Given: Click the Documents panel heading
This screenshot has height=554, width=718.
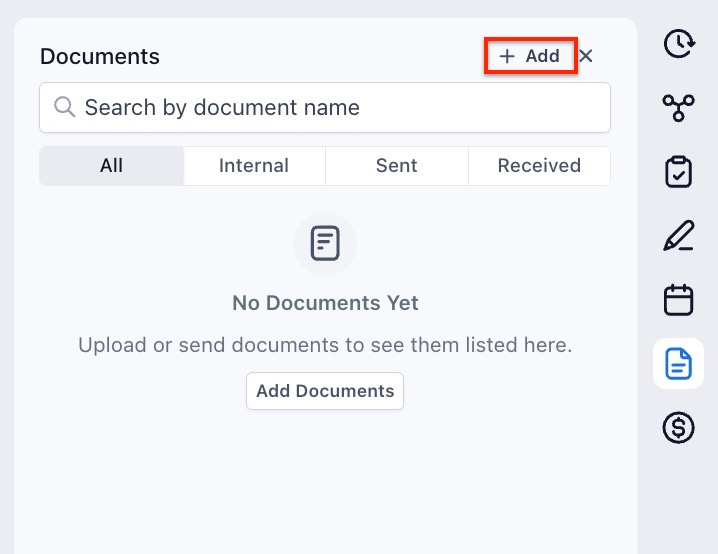Looking at the screenshot, I should click(x=100, y=57).
